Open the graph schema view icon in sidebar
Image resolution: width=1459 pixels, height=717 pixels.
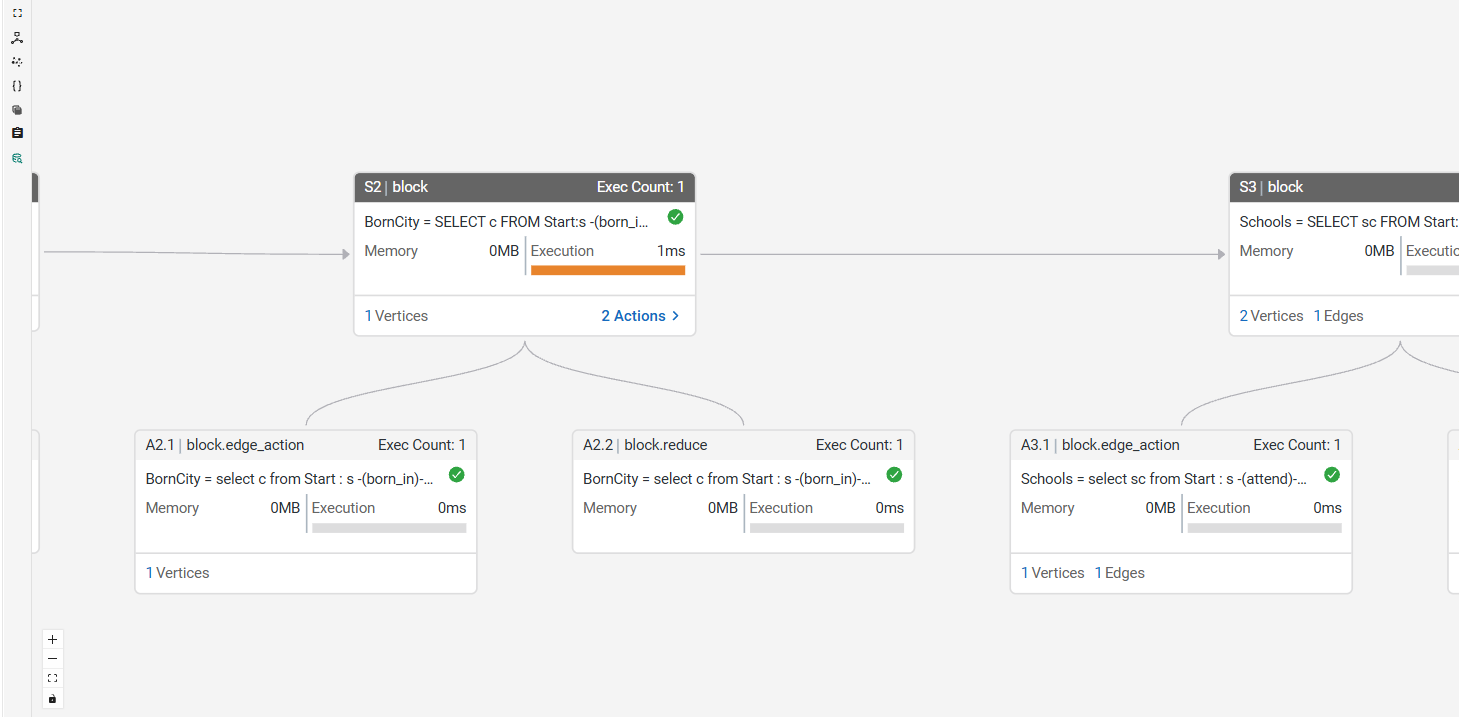[x=17, y=38]
